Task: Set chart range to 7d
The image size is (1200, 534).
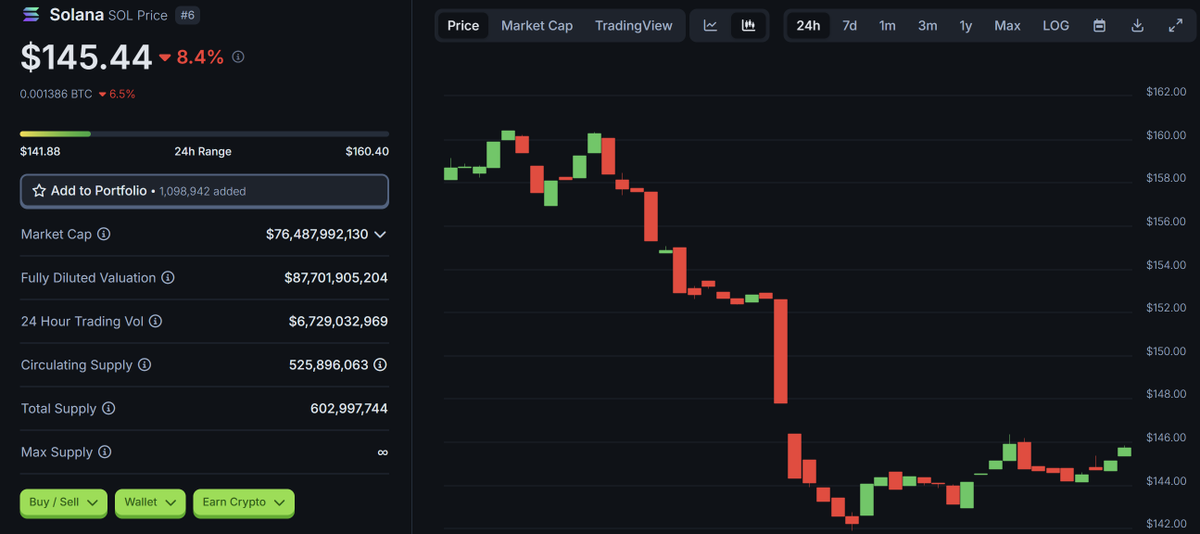Action: [849, 26]
